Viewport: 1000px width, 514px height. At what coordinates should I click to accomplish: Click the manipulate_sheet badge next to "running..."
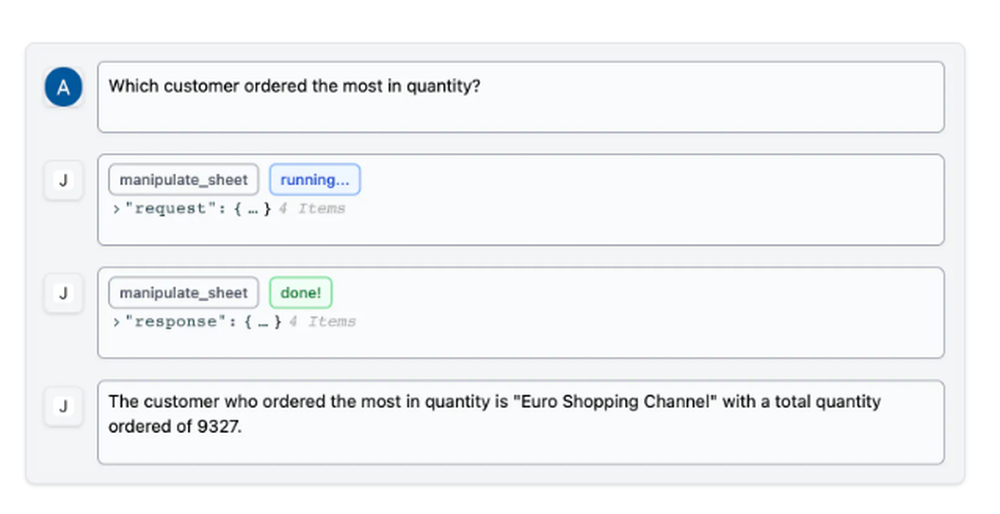183,180
